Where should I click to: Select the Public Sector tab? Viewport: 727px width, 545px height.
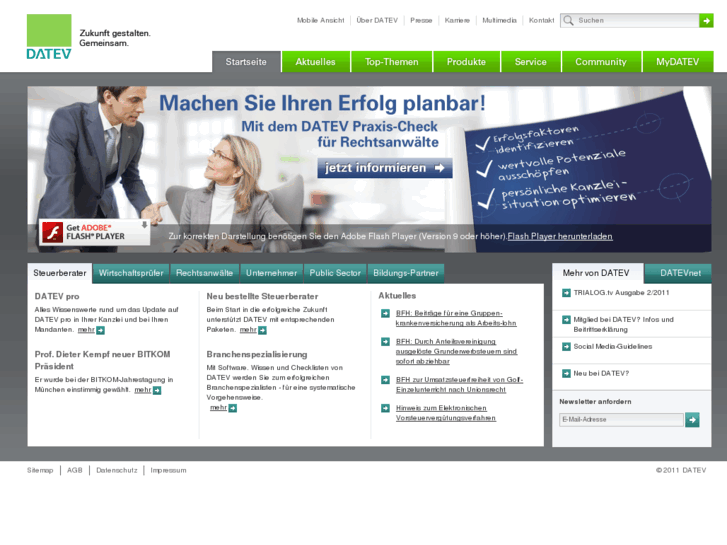[335, 273]
